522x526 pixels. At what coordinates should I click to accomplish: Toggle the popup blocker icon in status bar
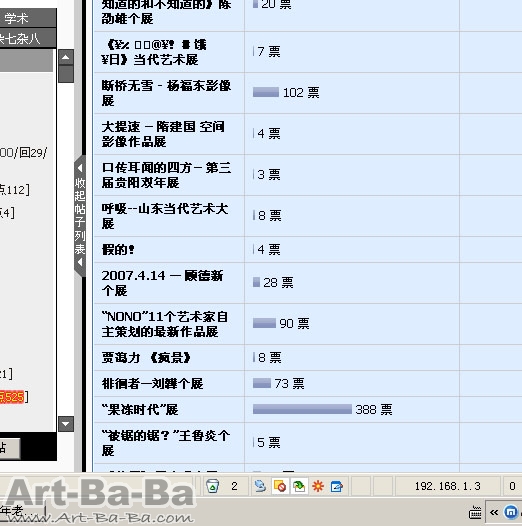[x=279, y=486]
